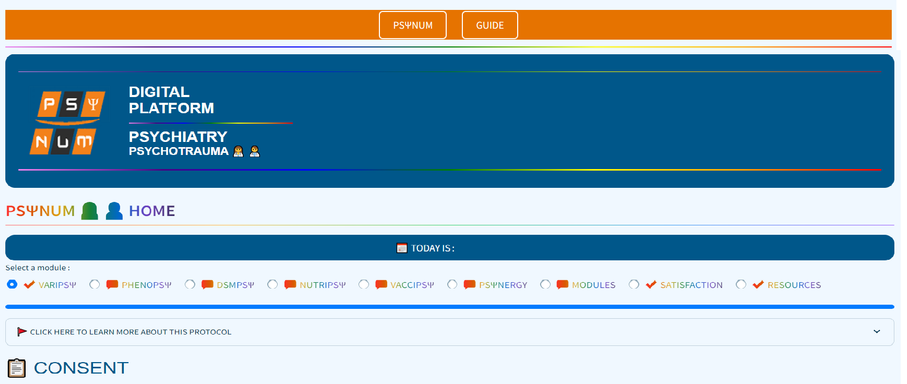Click the blue user silhouette icon
The height and width of the screenshot is (384, 907).
(x=115, y=211)
